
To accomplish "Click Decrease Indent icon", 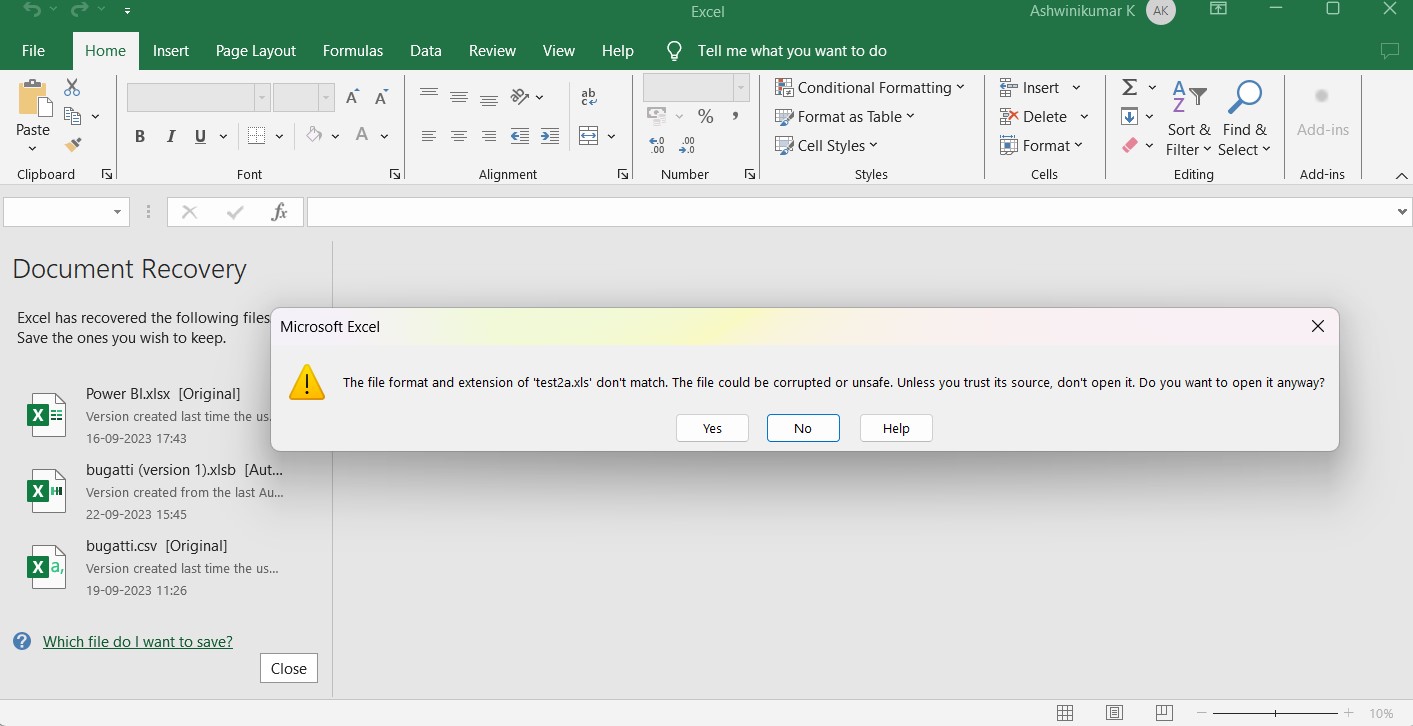I will click(x=520, y=136).
